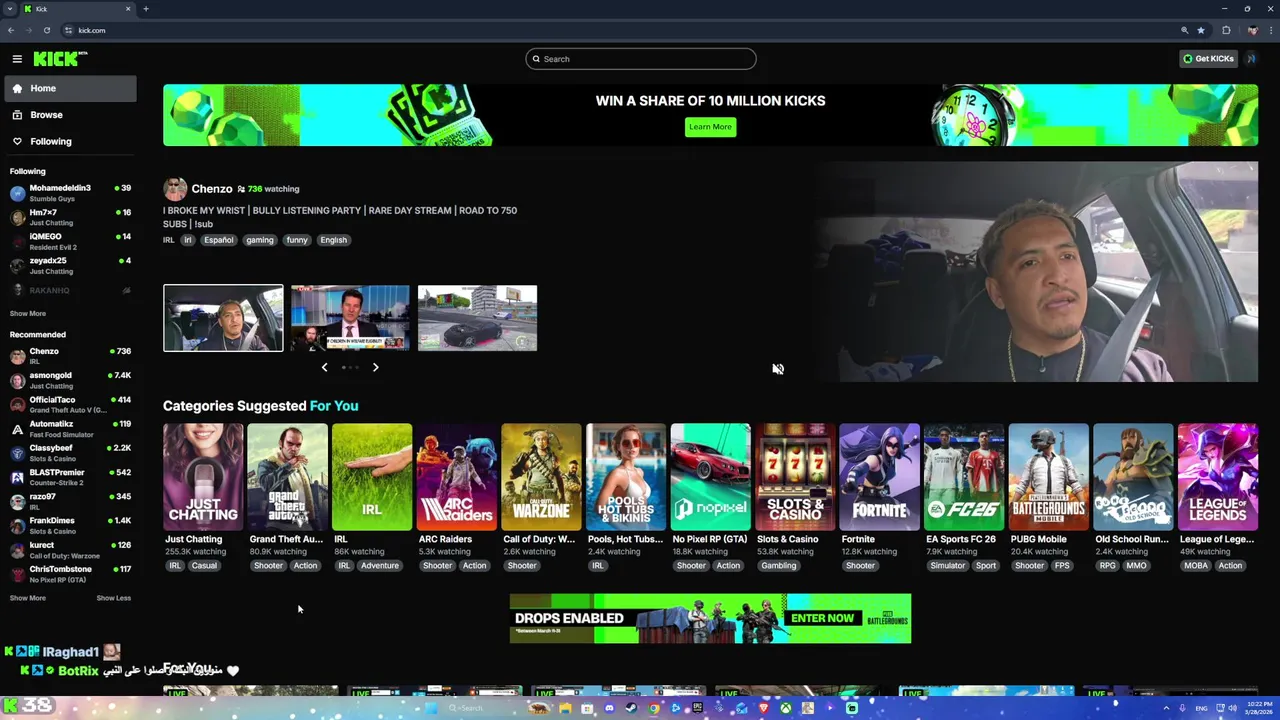Open iQMEGO channel in Following list

[x=70, y=242]
